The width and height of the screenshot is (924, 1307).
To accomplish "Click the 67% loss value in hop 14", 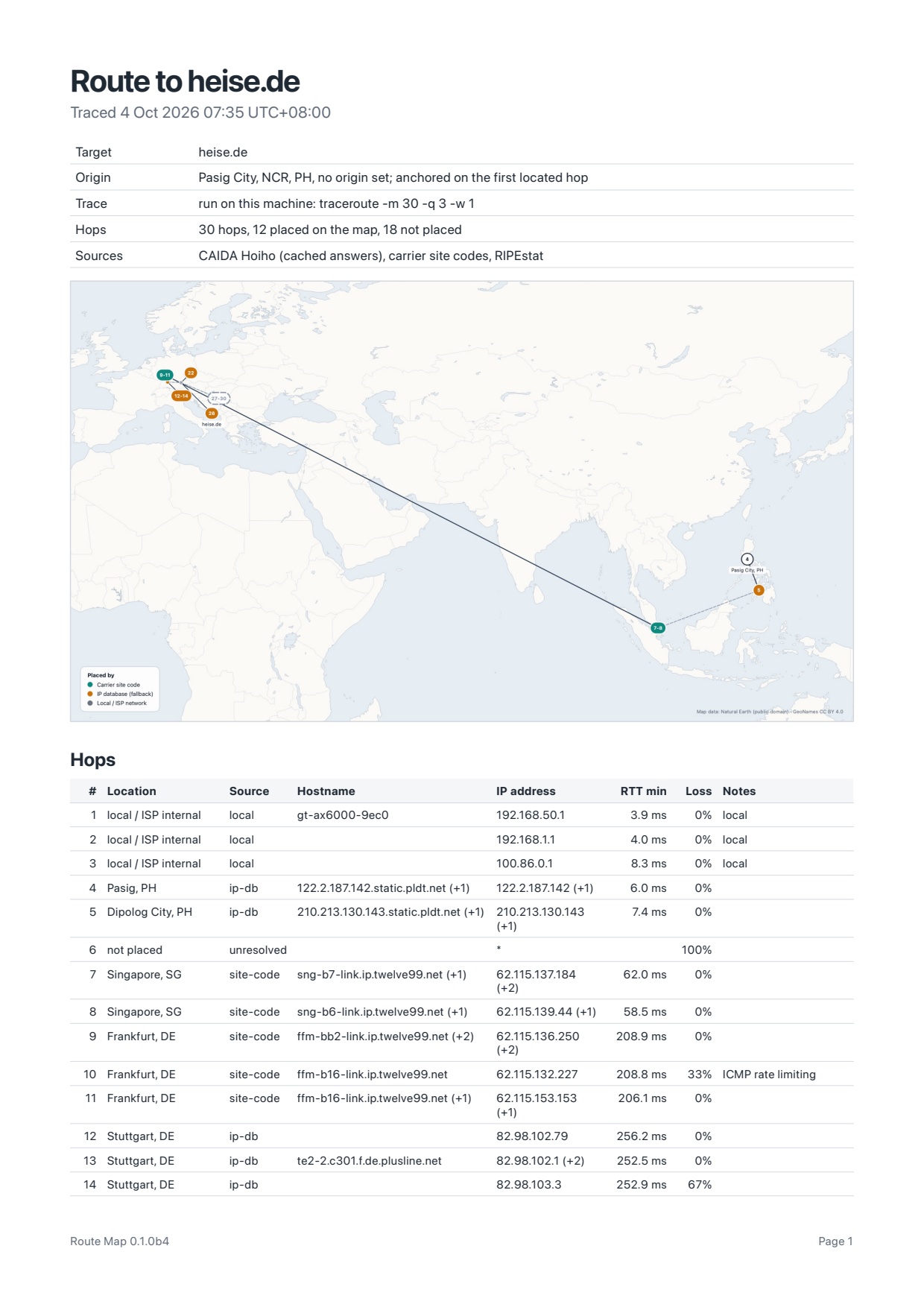I will tap(700, 1185).
